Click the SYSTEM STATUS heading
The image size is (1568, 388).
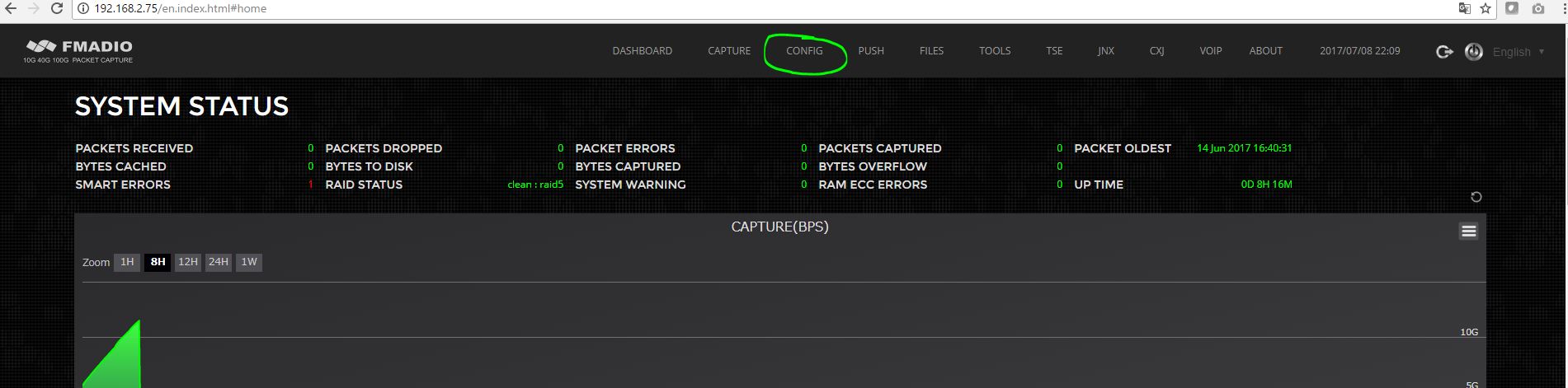pyautogui.click(x=181, y=106)
